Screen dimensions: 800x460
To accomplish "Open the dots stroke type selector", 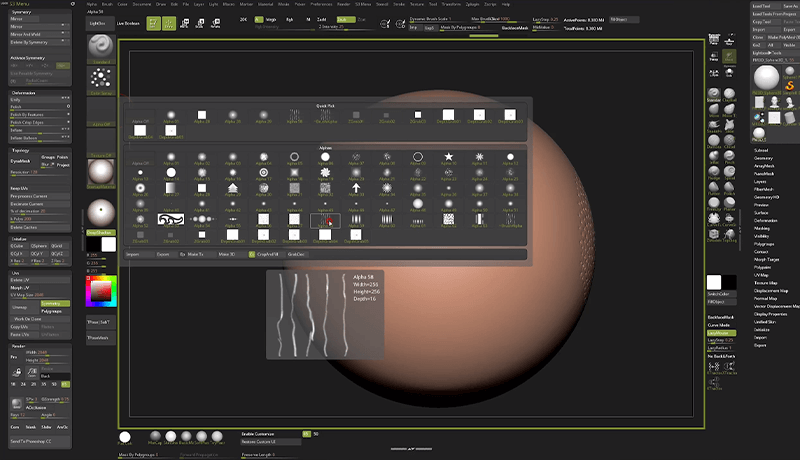I will pyautogui.click(x=101, y=79).
